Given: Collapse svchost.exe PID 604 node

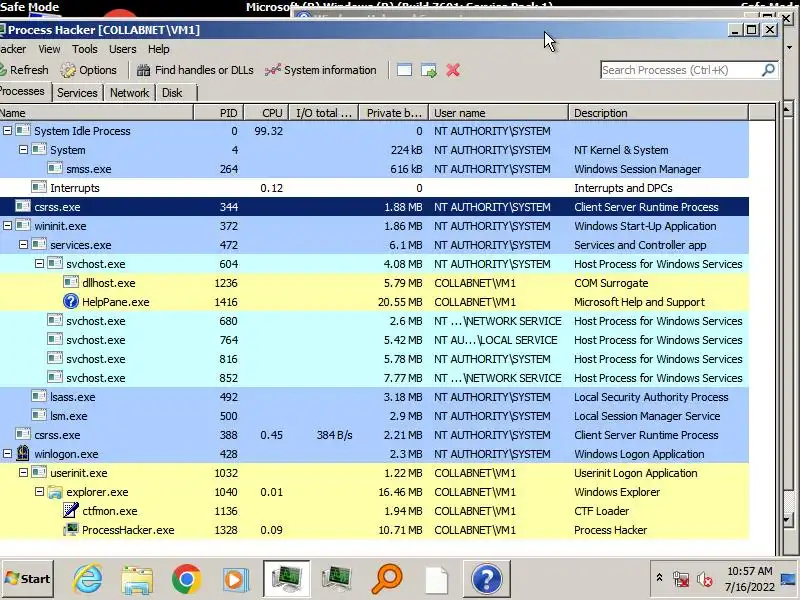Looking at the screenshot, I should 39,264.
